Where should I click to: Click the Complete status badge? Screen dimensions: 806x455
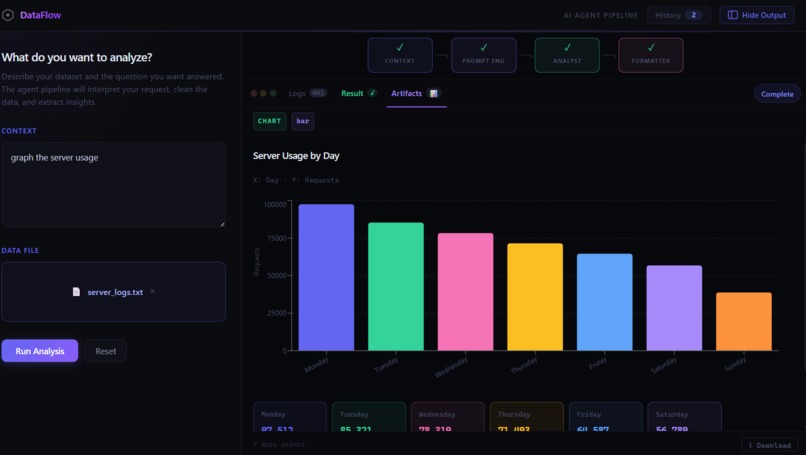[x=777, y=94]
